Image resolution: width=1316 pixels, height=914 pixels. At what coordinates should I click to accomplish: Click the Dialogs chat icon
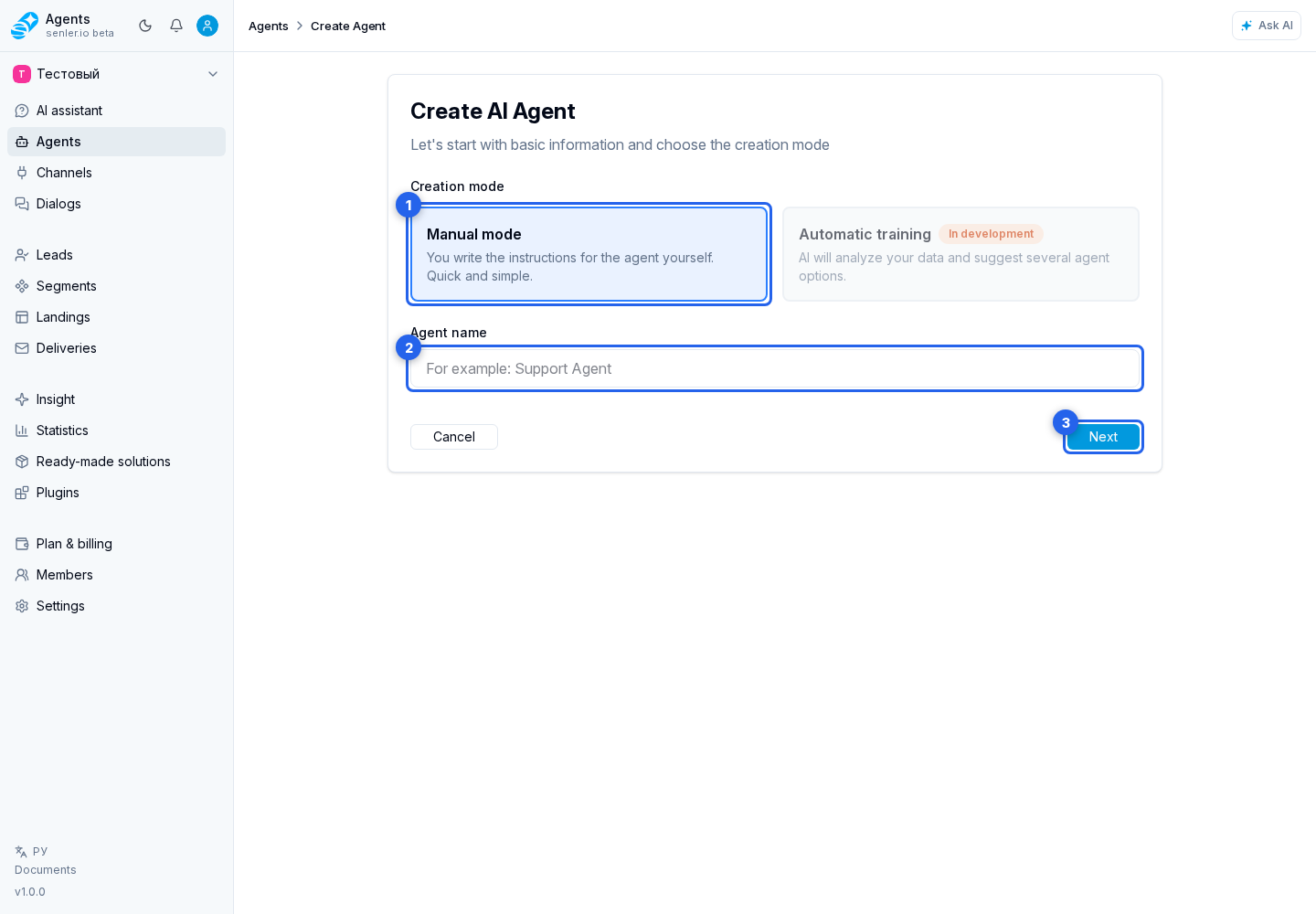(22, 204)
